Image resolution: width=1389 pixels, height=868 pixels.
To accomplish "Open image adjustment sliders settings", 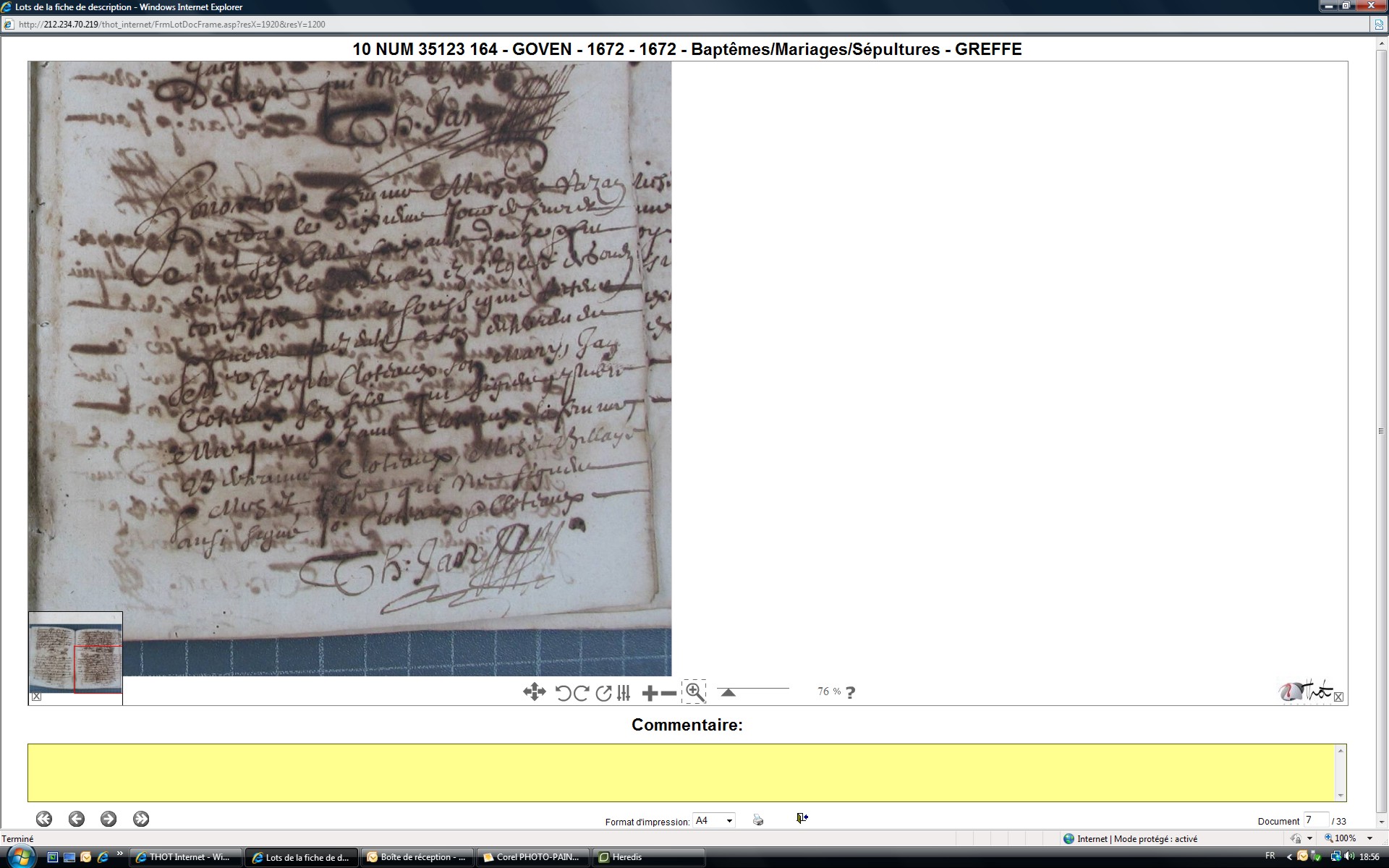I will [x=624, y=693].
